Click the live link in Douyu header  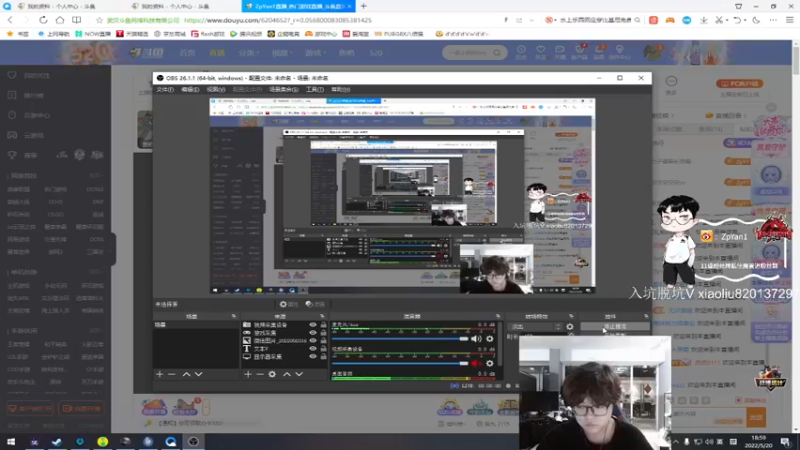(x=217, y=53)
